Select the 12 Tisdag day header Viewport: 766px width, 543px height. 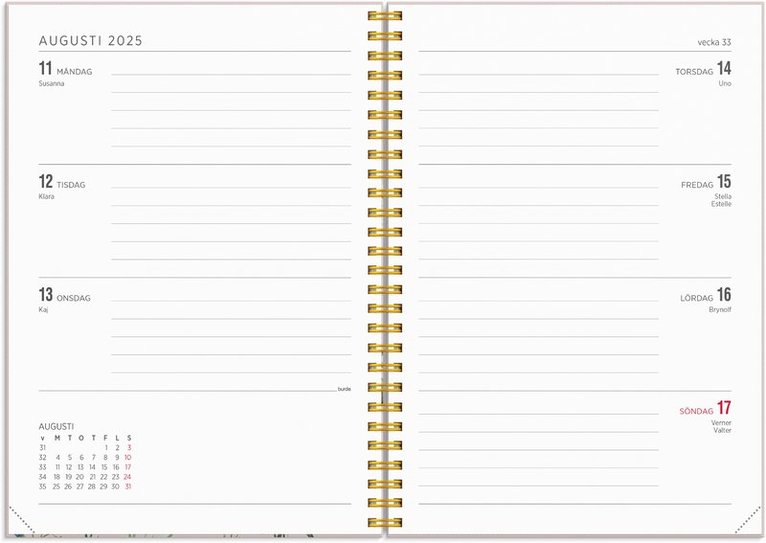tap(62, 183)
